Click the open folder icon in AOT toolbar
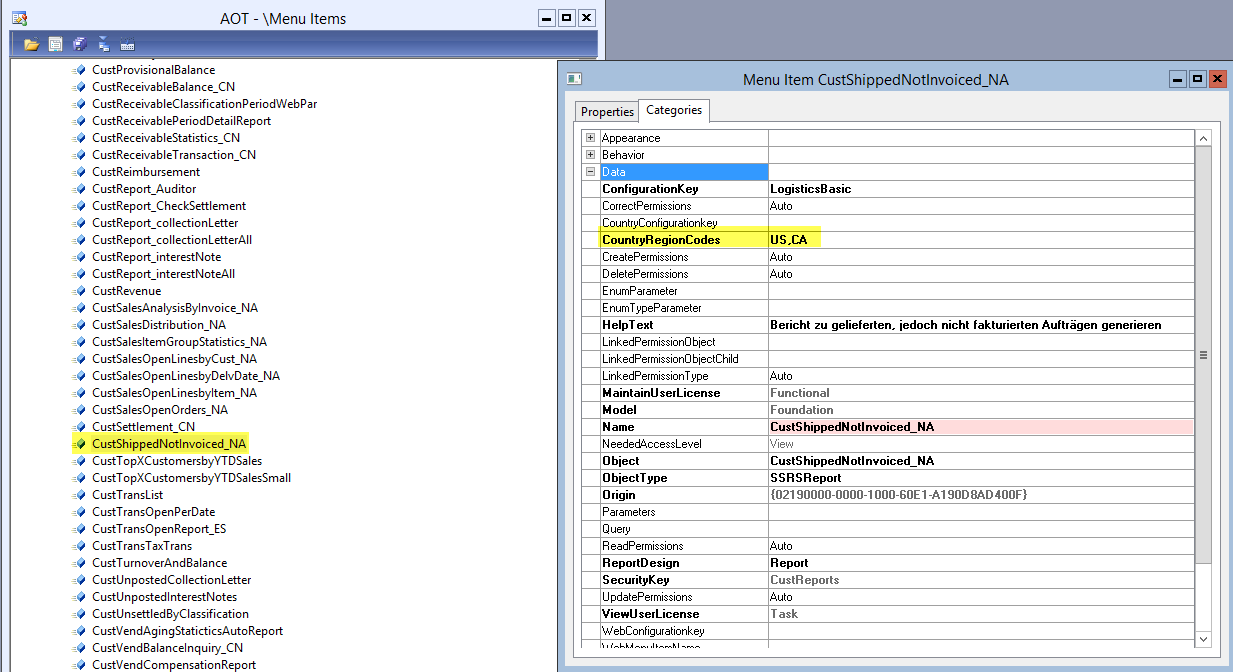This screenshot has width=1233, height=672. (x=32, y=44)
